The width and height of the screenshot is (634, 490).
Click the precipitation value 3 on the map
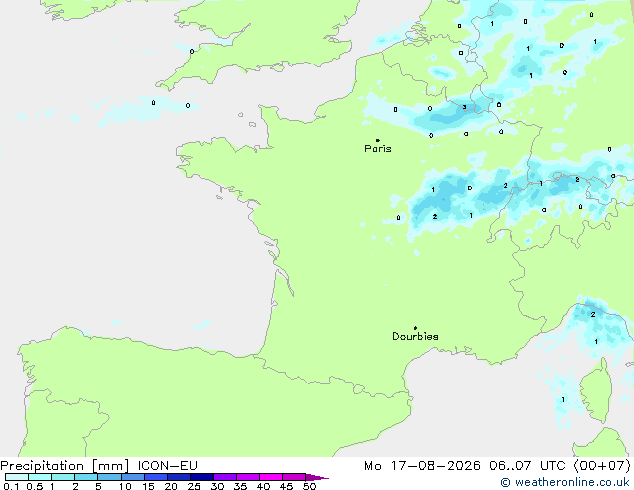pos(465,107)
